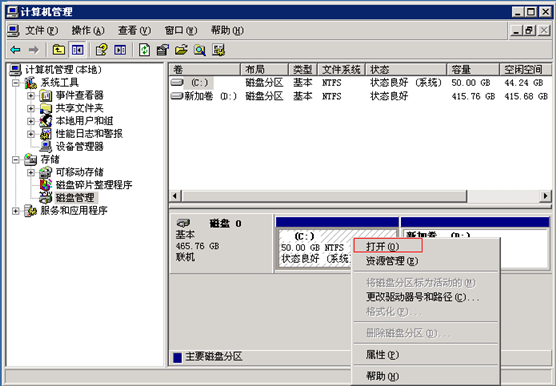Click the 性能日志和警报 tree icon
Viewport: 556px width, 386px height.
coord(46,134)
